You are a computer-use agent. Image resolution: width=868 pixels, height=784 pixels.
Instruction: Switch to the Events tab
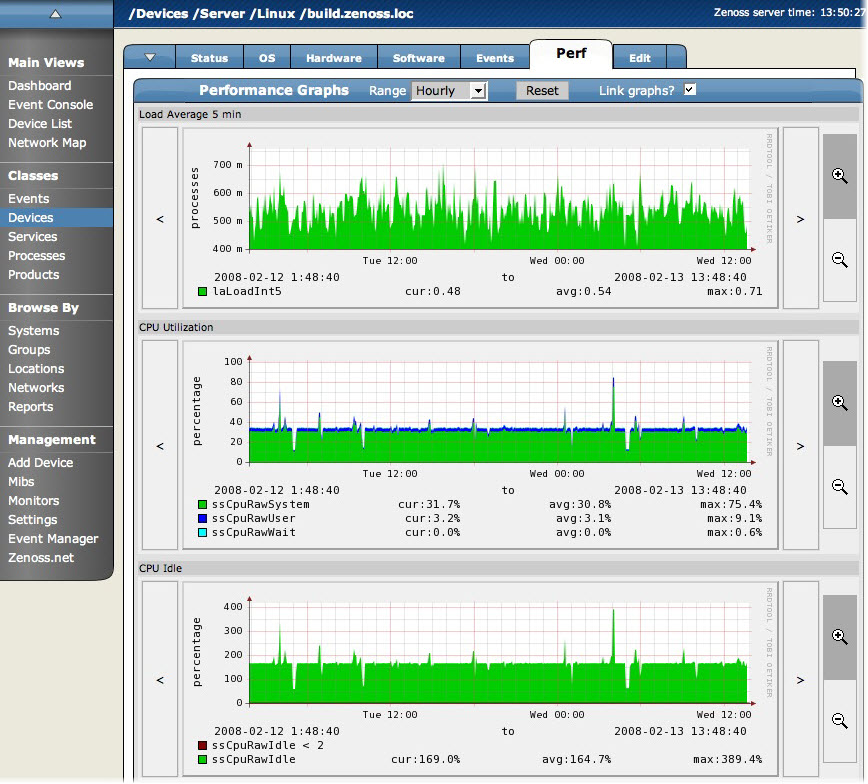coord(495,58)
